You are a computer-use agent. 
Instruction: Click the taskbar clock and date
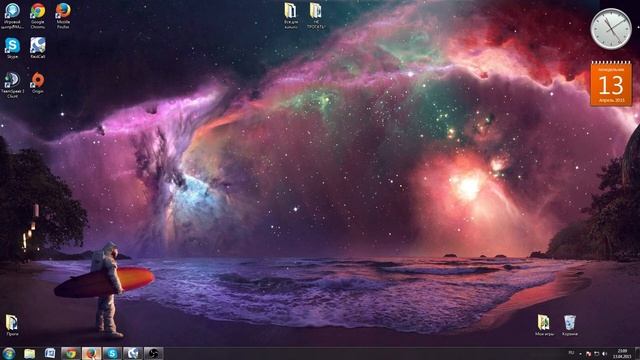(x=622, y=353)
